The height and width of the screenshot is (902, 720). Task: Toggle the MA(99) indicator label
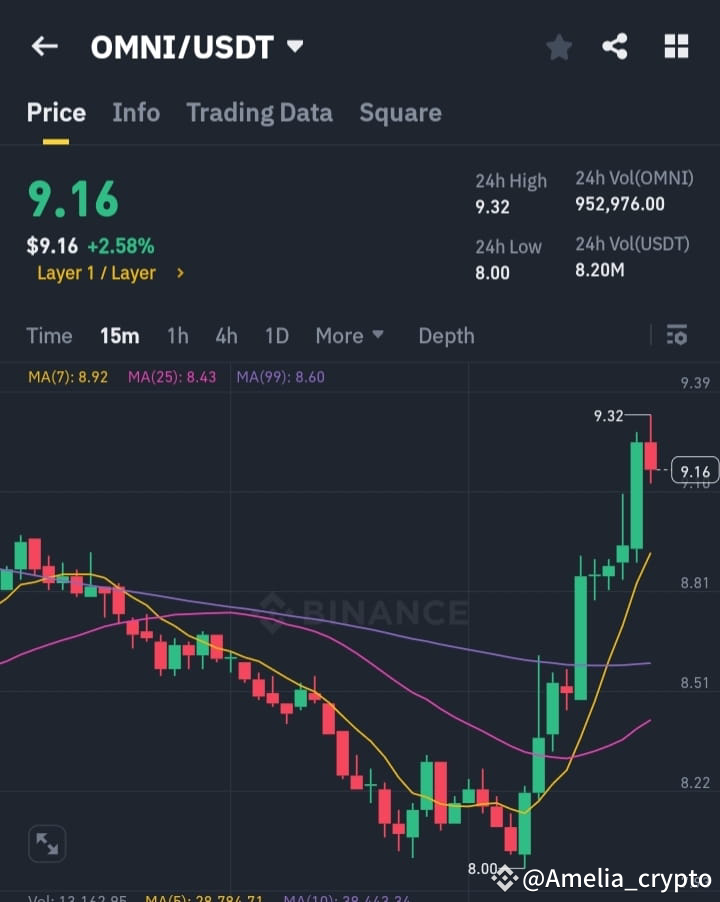(280, 379)
